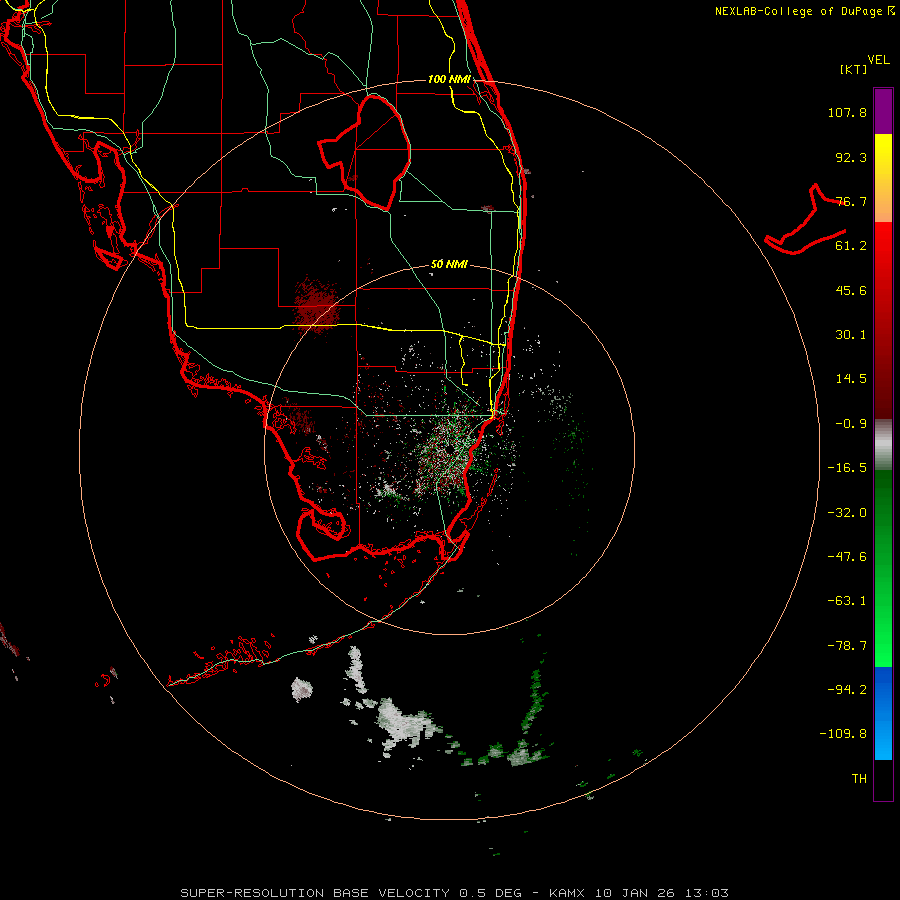Click the 50 NMI range ring label
The width and height of the screenshot is (900, 900).
click(449, 264)
